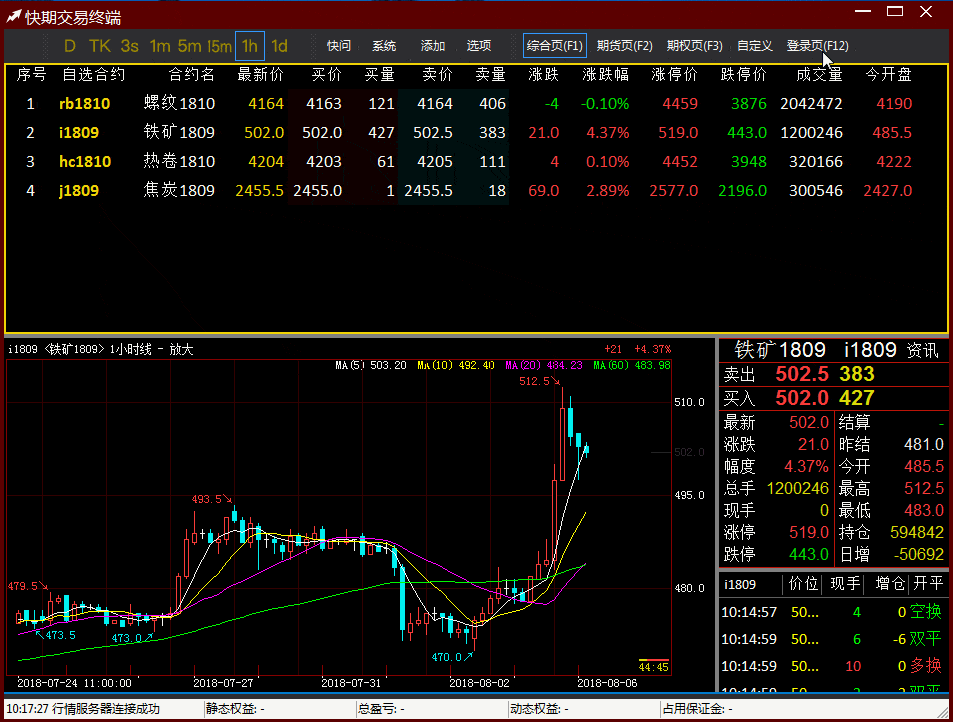Viewport: 953px width, 722px height.
Task: Open the 选项 menu
Action: point(479,46)
